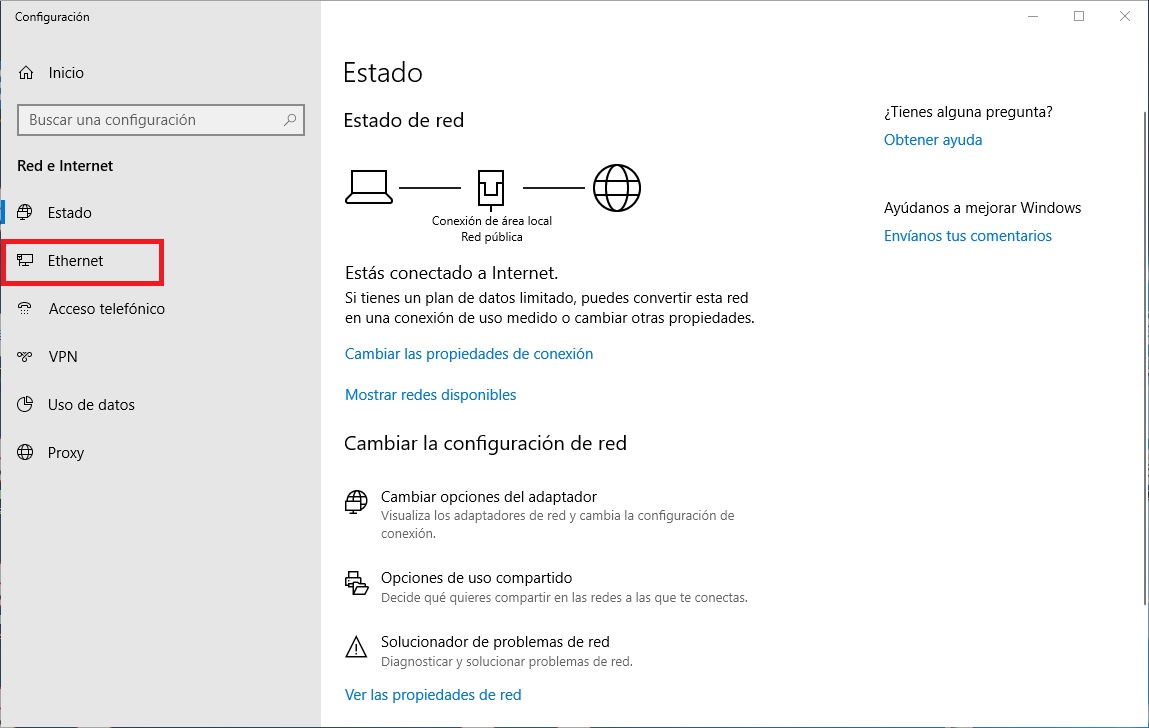The height and width of the screenshot is (728, 1149).
Task: Click the Red e Internet heading
Action: (x=65, y=166)
